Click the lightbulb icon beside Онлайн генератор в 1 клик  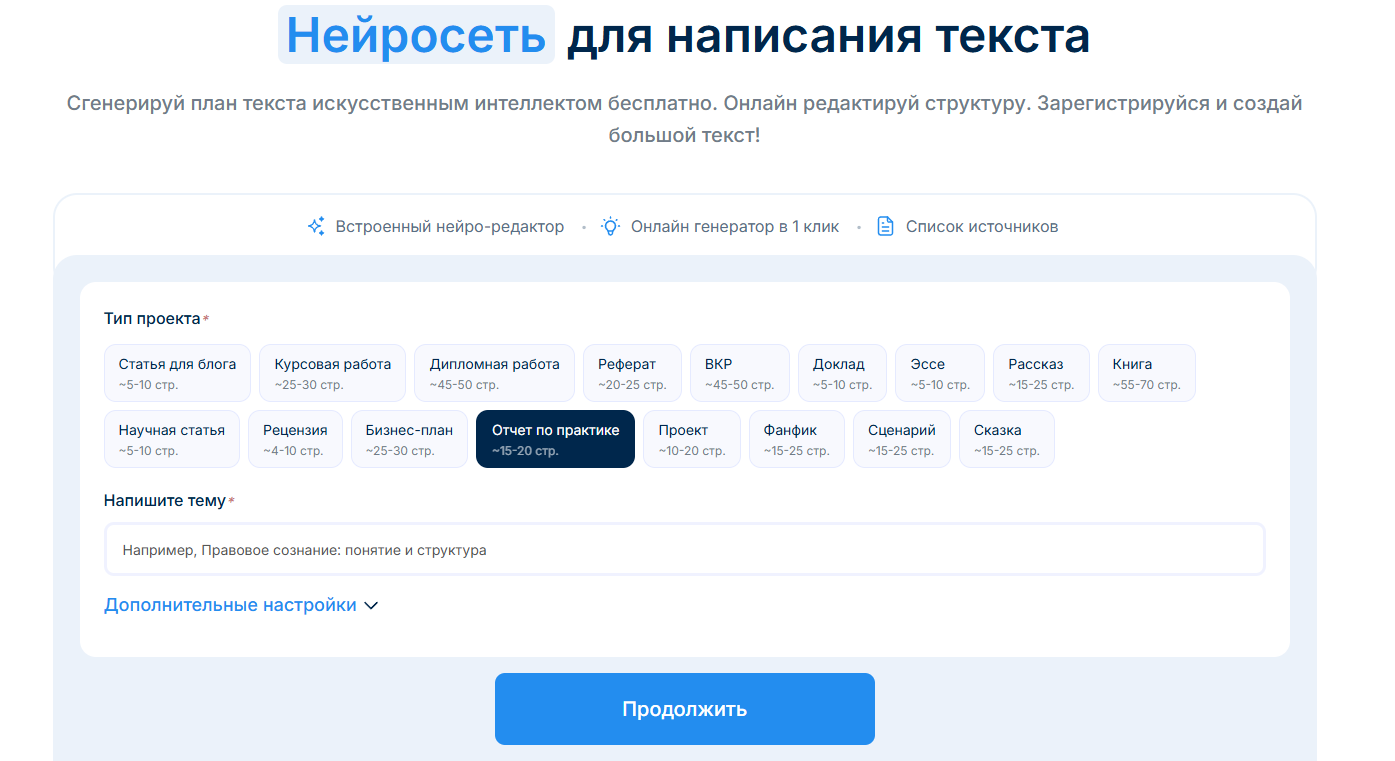[611, 226]
